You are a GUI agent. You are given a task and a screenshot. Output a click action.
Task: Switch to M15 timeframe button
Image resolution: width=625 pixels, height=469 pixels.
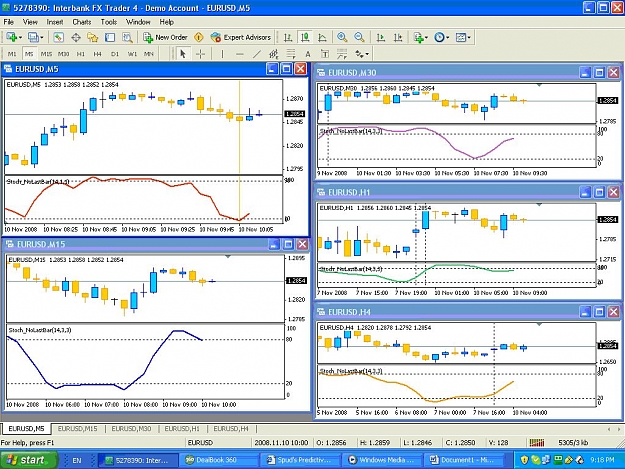pos(46,53)
